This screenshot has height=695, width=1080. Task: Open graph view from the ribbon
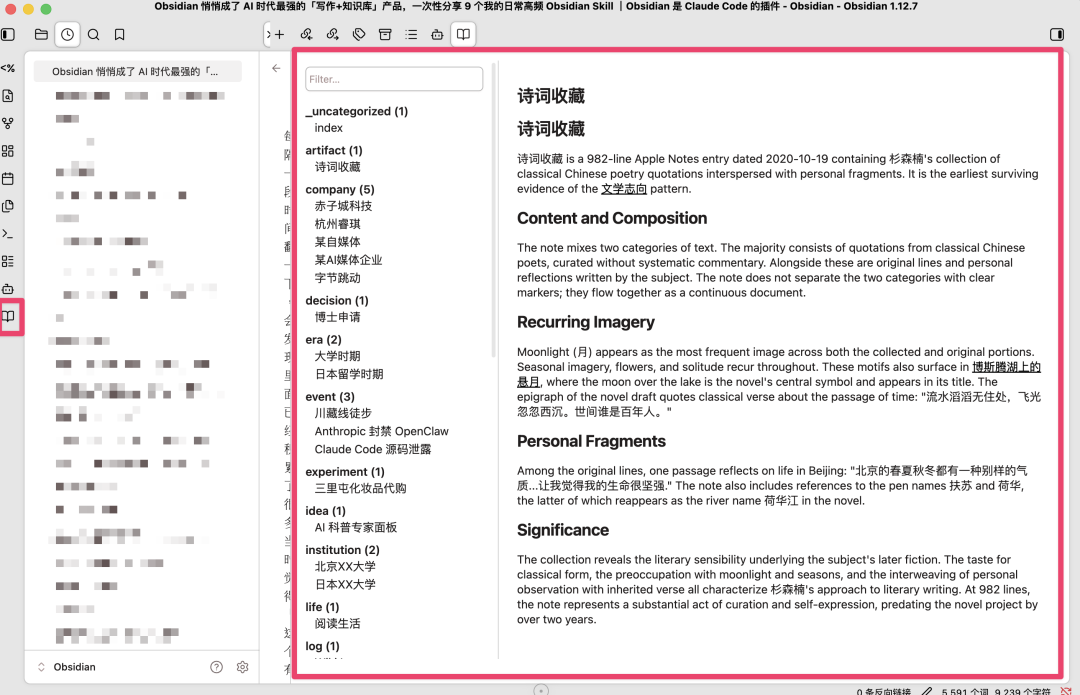[8, 123]
